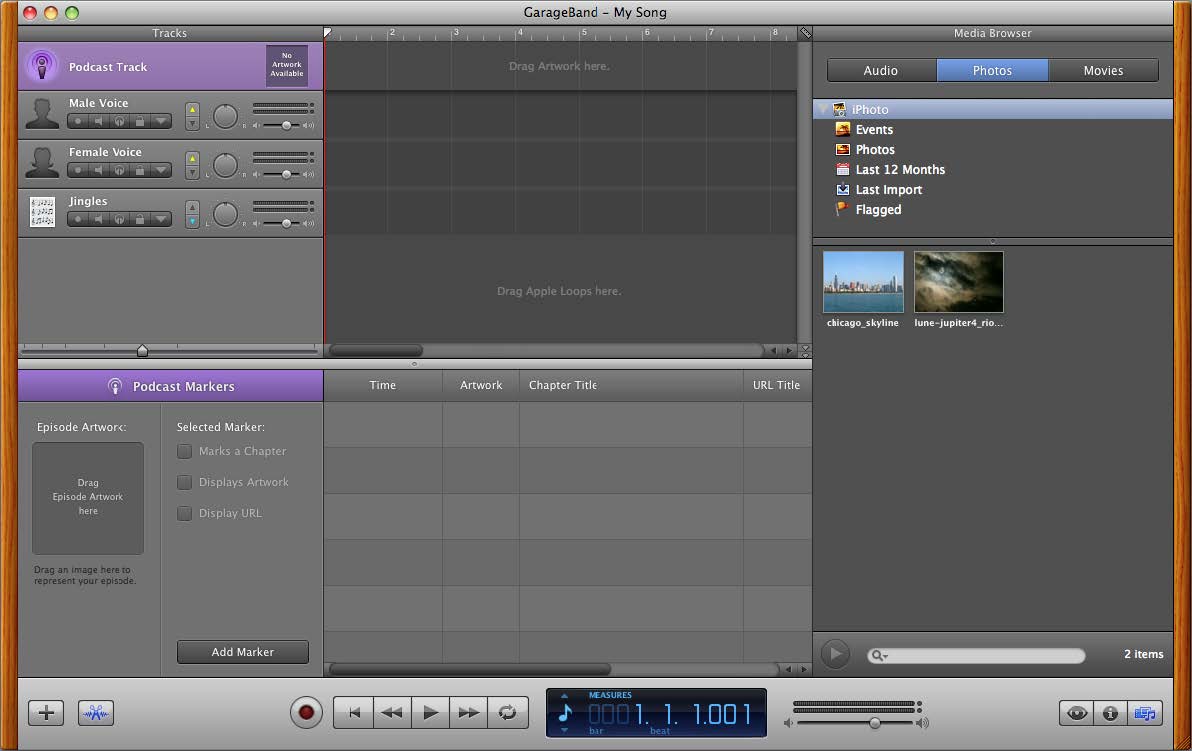Start recording with the red record button
The image size is (1192, 751).
(306, 712)
